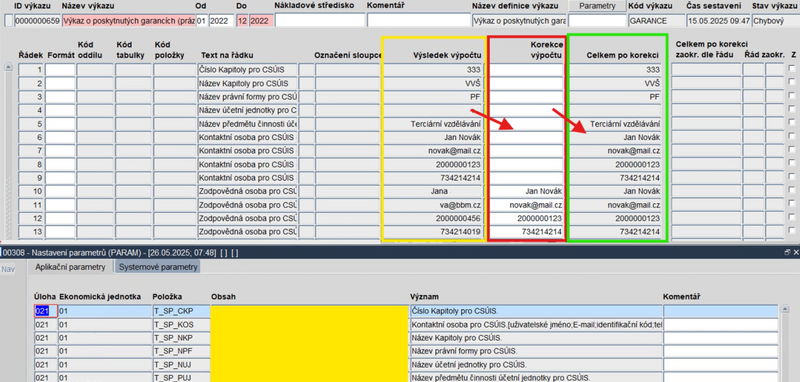Tick the Z checkbox for row 1
The width and height of the screenshot is (800, 382).
click(x=791, y=68)
